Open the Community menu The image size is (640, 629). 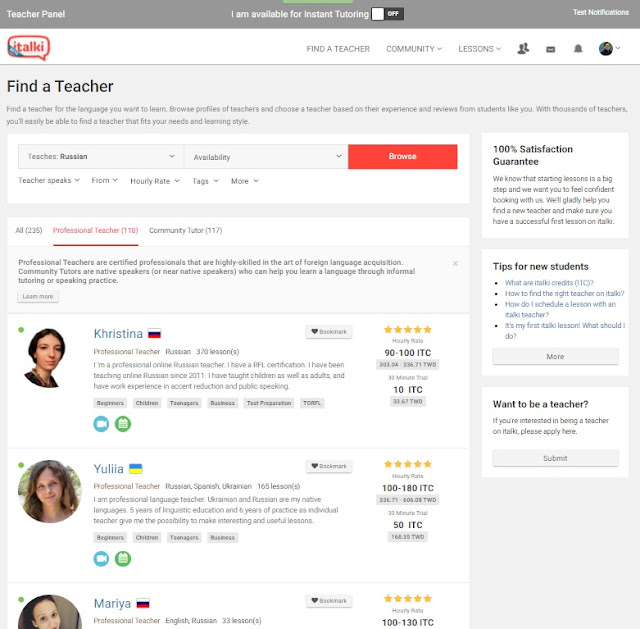(x=414, y=49)
